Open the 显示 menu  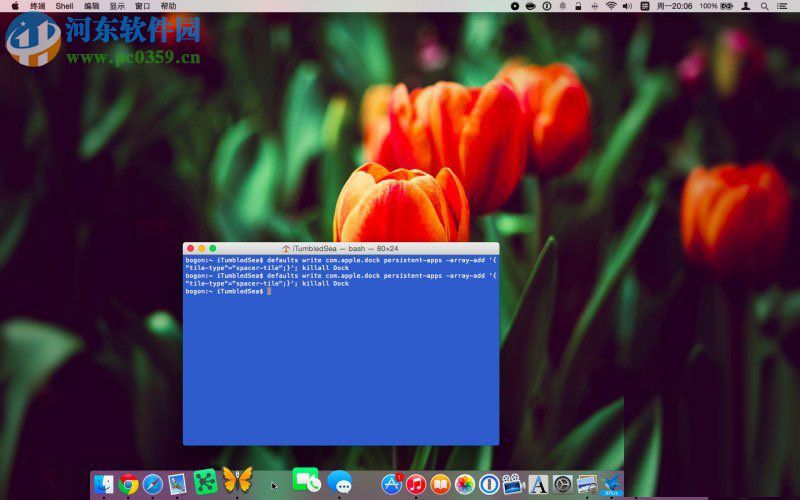[x=117, y=6]
